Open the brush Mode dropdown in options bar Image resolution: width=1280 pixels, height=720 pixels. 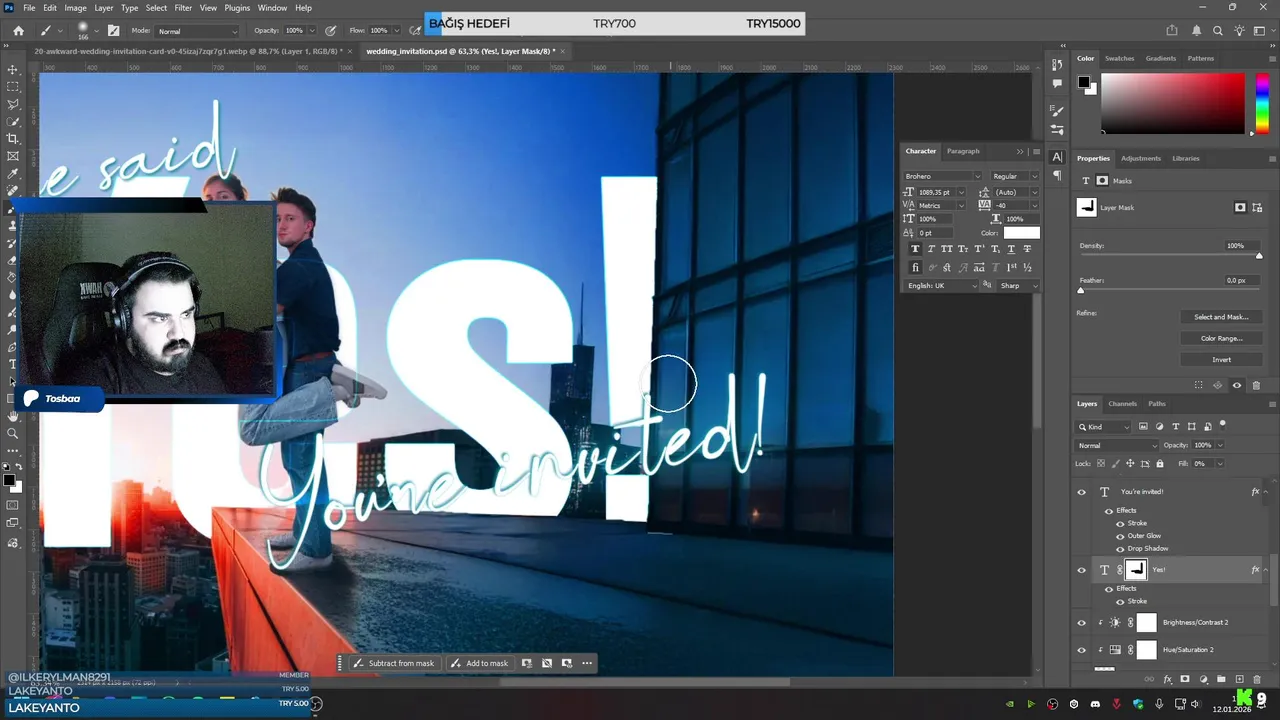[x=198, y=31]
